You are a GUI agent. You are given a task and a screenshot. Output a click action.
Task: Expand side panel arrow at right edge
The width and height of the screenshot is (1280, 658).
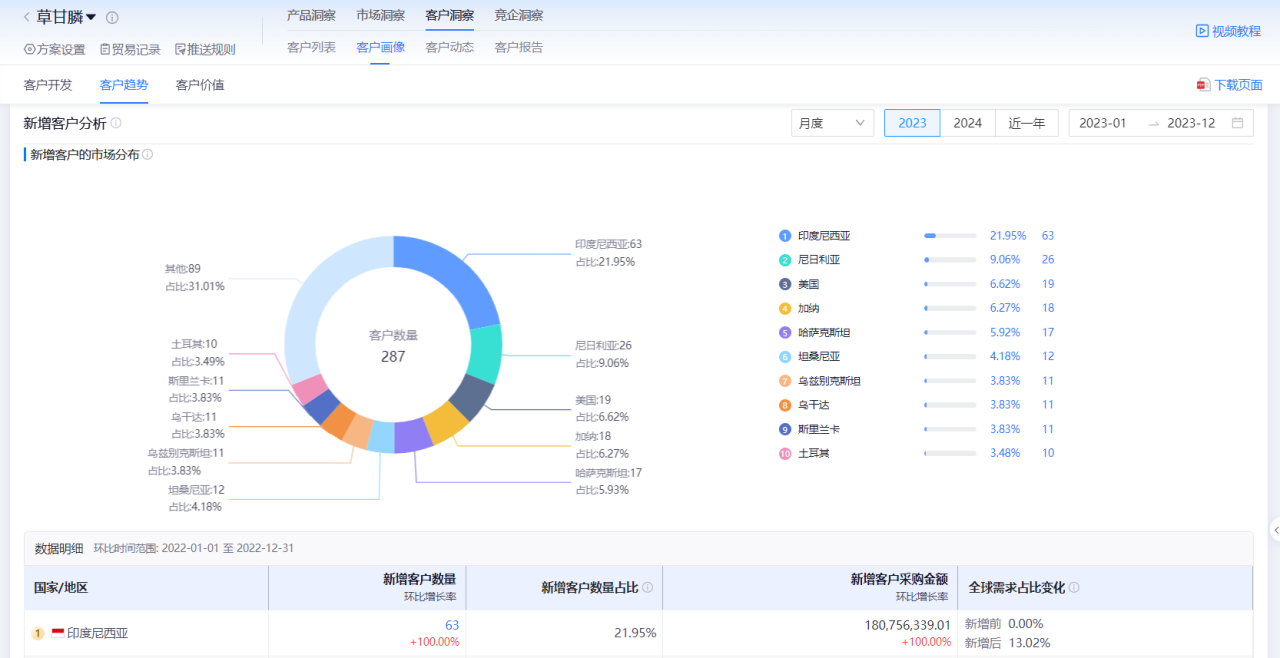[x=1275, y=529]
